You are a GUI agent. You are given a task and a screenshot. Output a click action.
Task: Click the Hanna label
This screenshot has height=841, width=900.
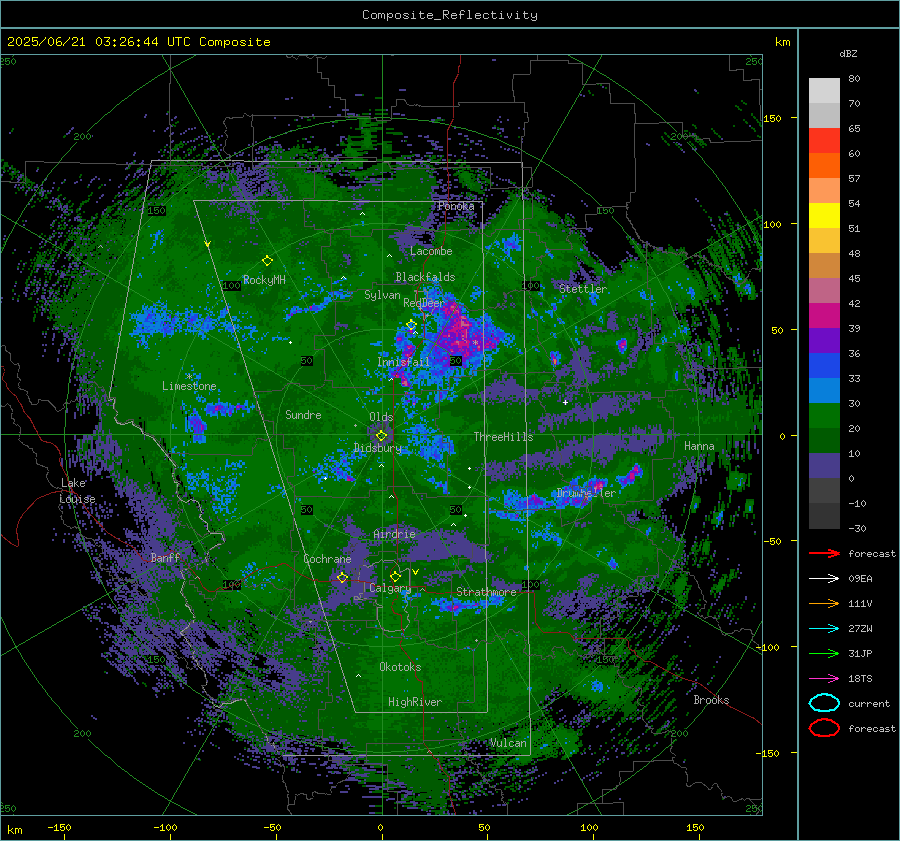(699, 446)
